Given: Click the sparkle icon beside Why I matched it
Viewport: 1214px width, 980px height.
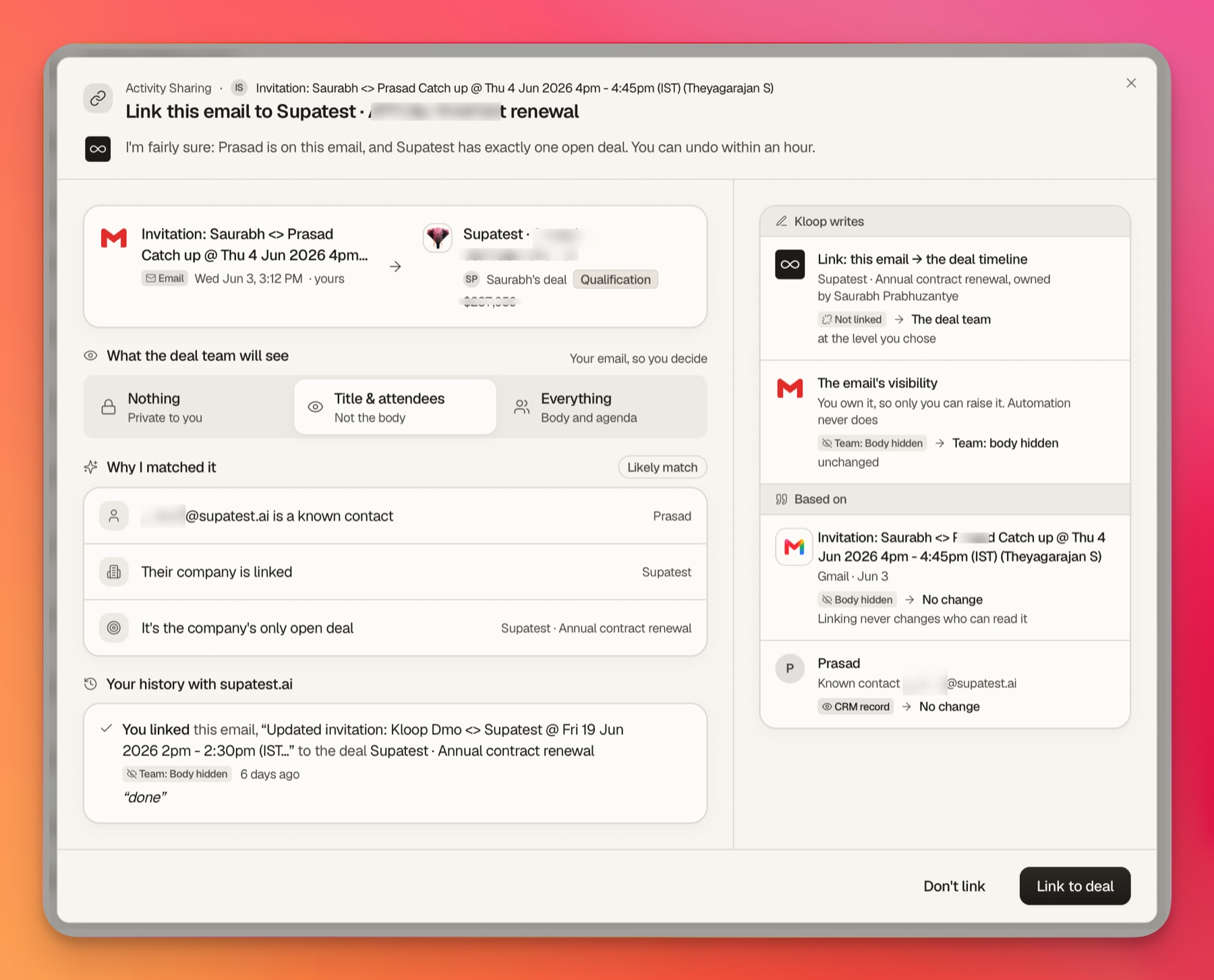Looking at the screenshot, I should [90, 467].
